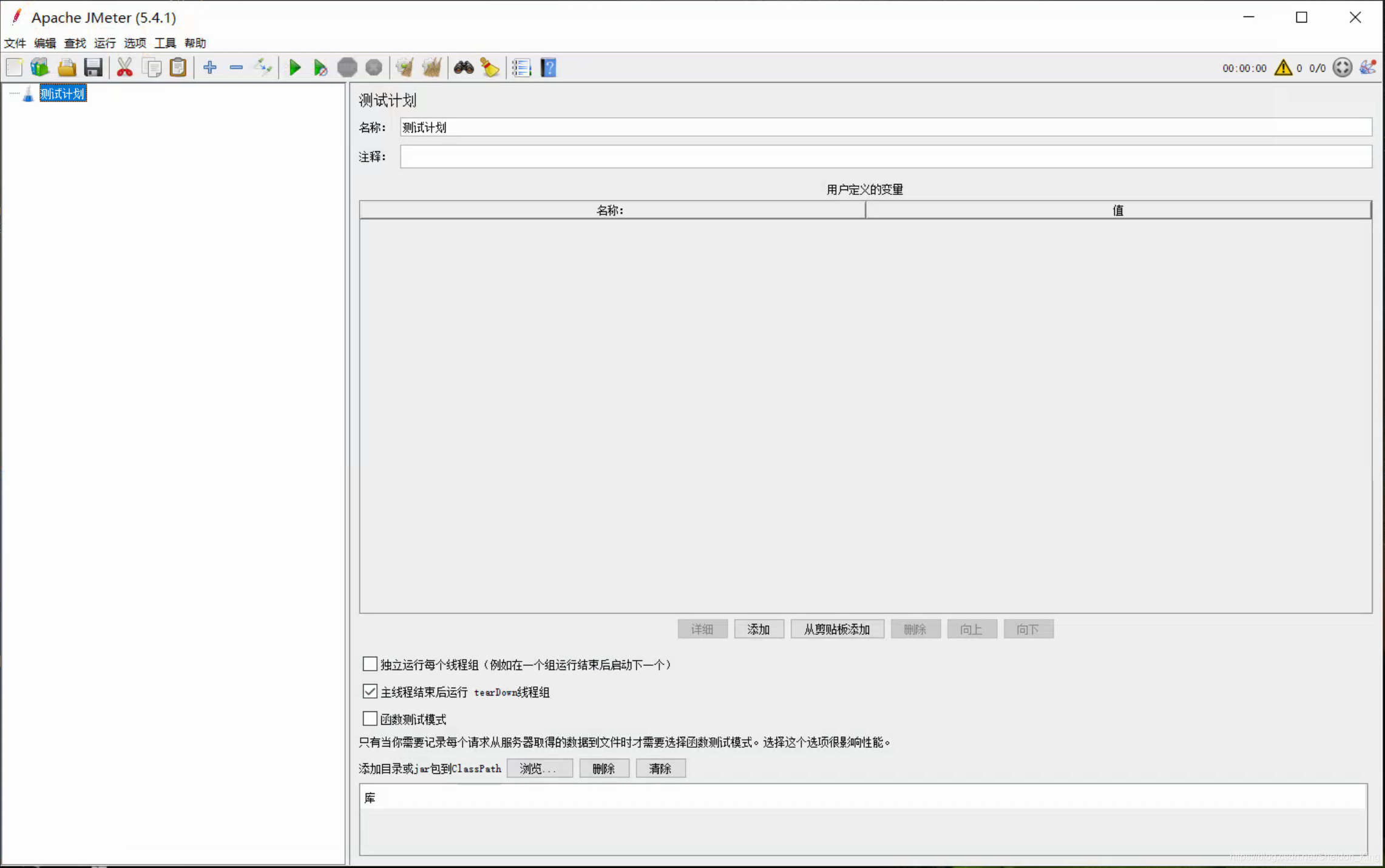Uncheck 主线程结束后运行 tearDown线程组
The height and width of the screenshot is (868, 1385).
[x=370, y=691]
